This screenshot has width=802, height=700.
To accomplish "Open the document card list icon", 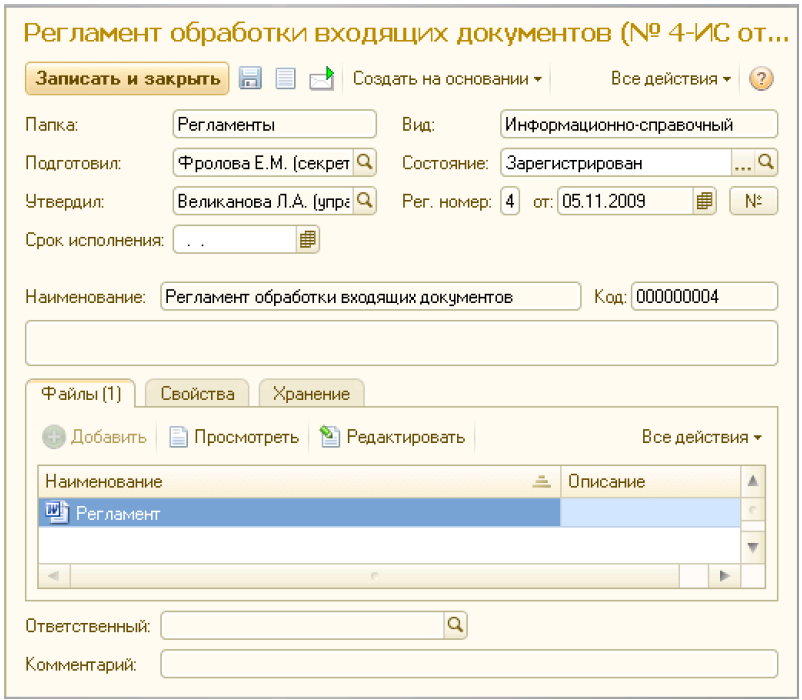I will point(285,78).
